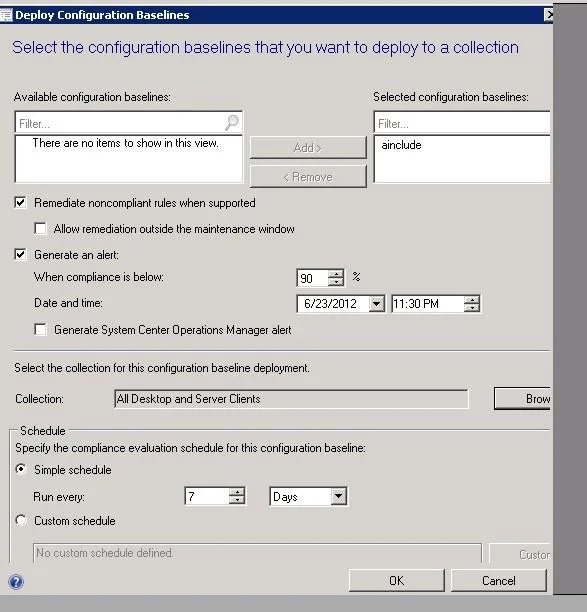Image resolution: width=587 pixels, height=612 pixels.
Task: Open collection Browse button
Action: (523, 399)
